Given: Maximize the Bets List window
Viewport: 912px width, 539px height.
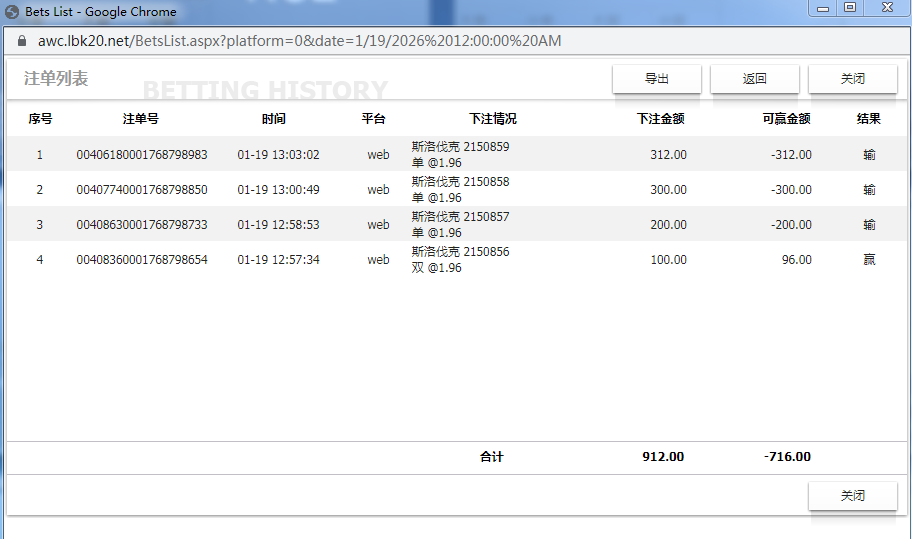Looking at the screenshot, I should (x=850, y=8).
